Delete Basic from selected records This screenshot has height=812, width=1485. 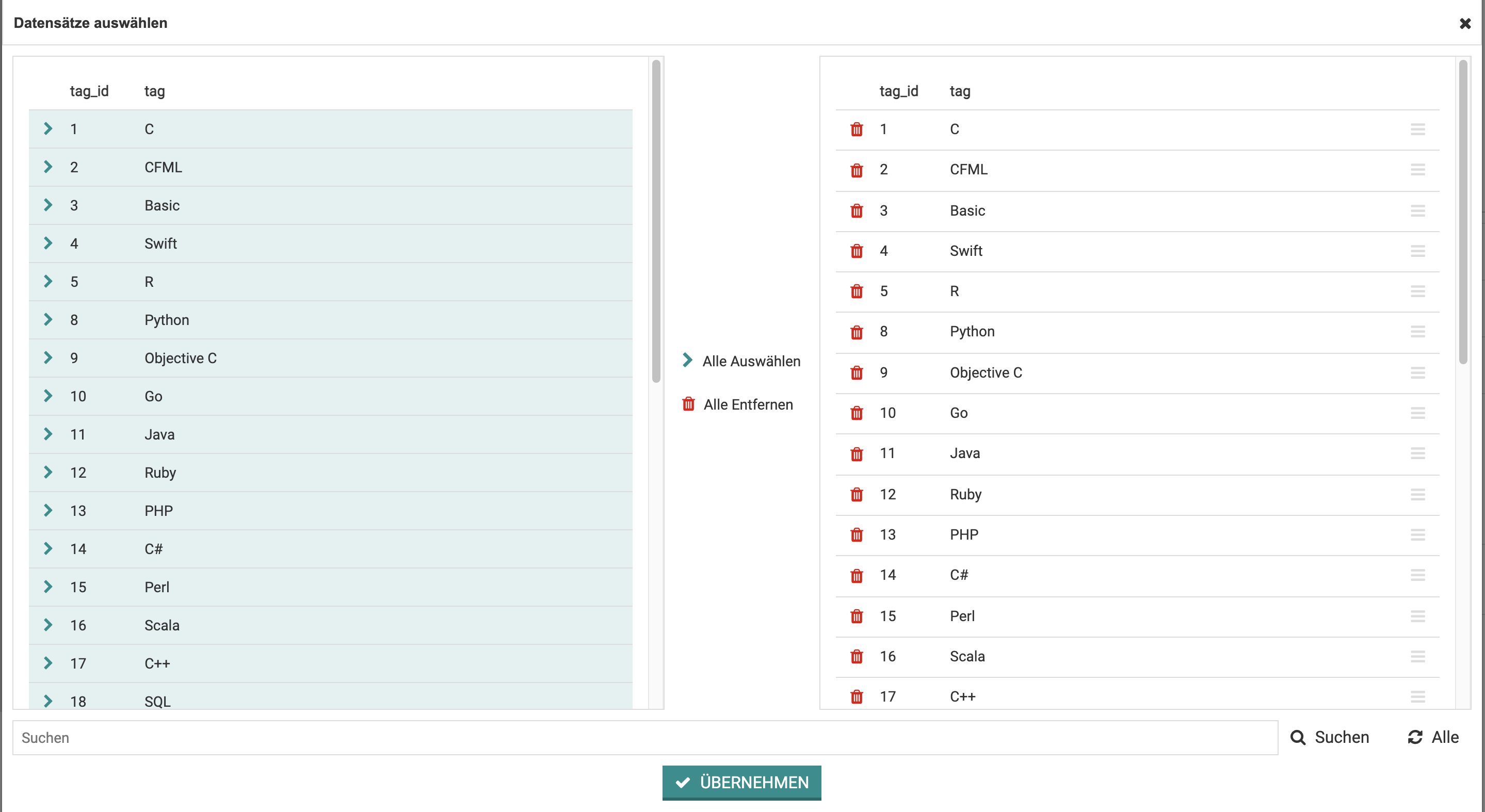tap(857, 211)
